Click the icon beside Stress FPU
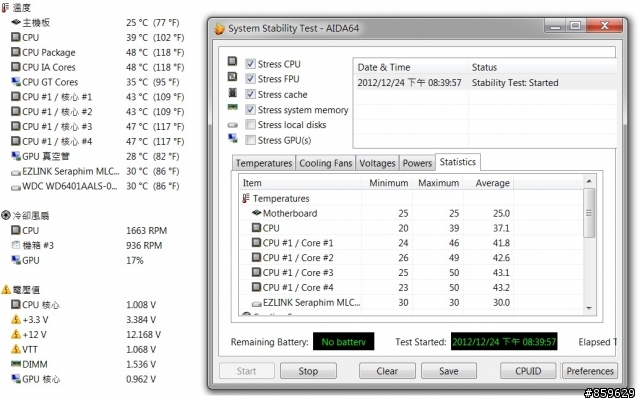Image resolution: width=640 pixels, height=401 pixels. point(232,77)
